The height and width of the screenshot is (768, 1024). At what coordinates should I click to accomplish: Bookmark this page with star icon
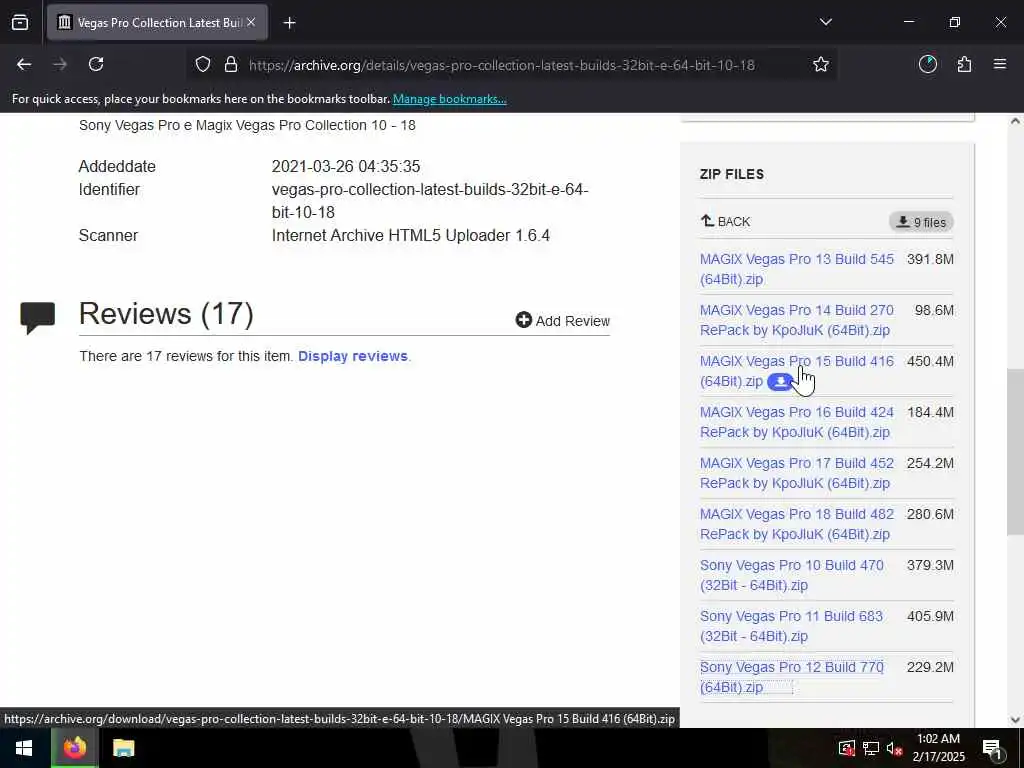[x=821, y=64]
